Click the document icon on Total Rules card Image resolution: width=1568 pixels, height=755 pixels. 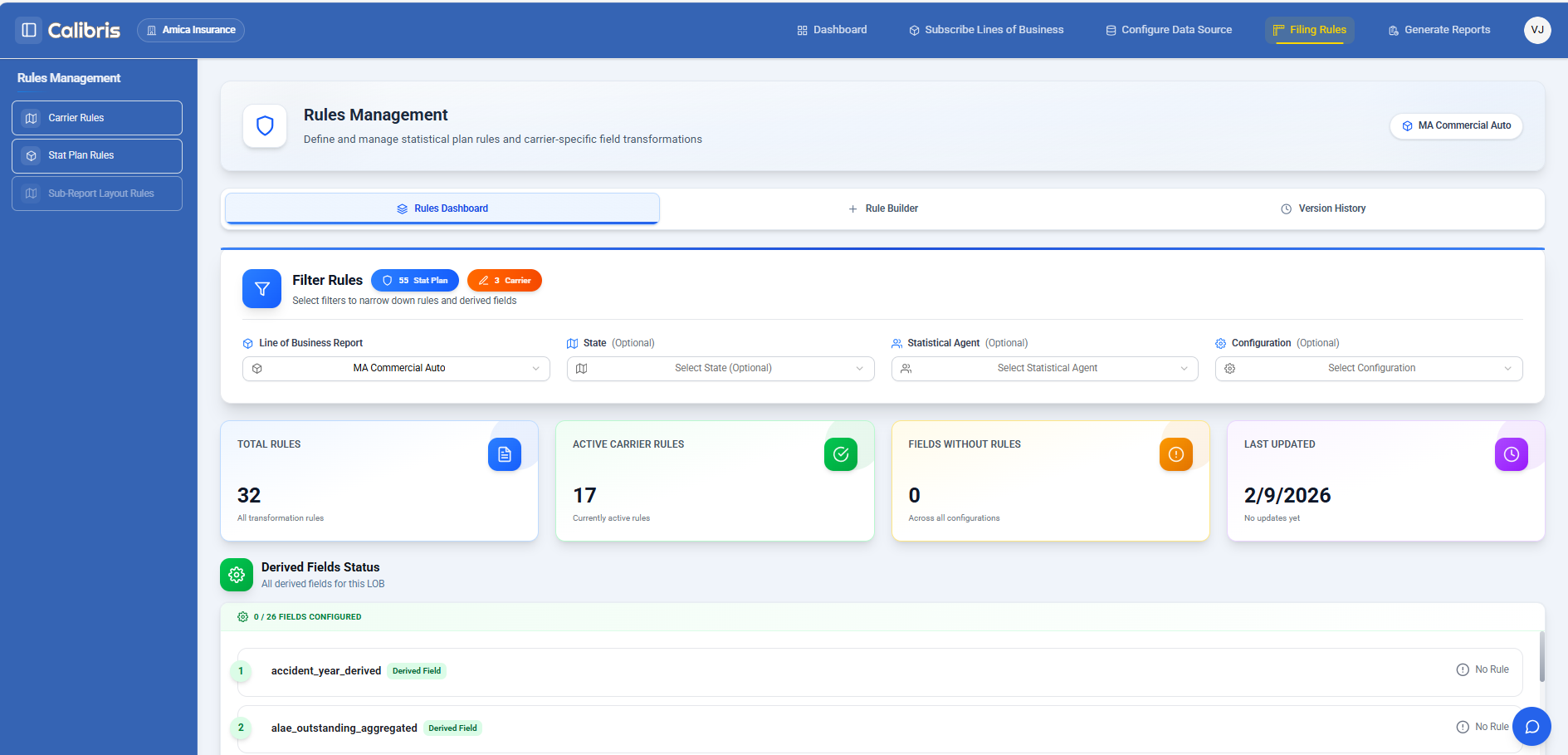[x=504, y=454]
